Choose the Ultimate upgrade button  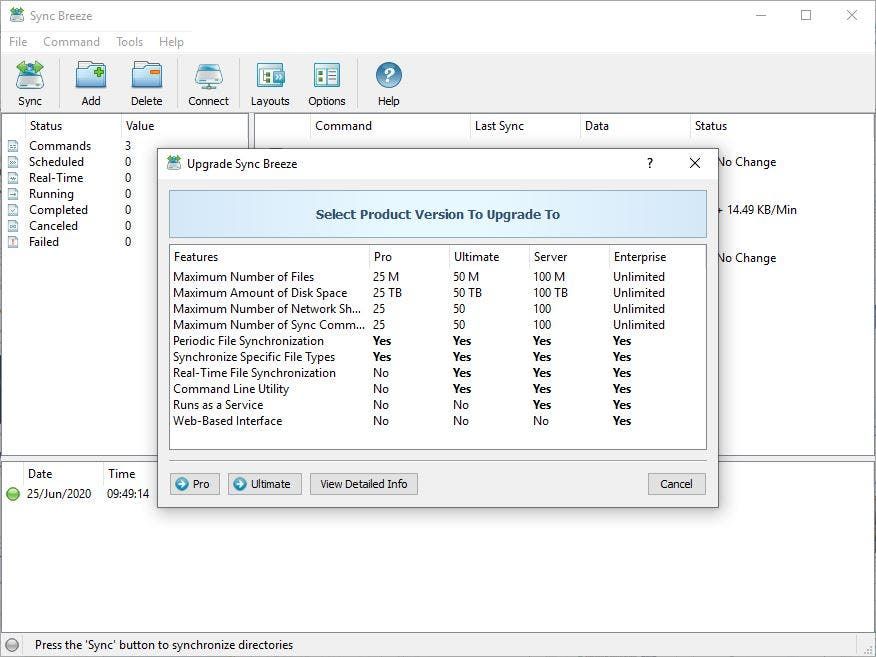click(x=264, y=484)
